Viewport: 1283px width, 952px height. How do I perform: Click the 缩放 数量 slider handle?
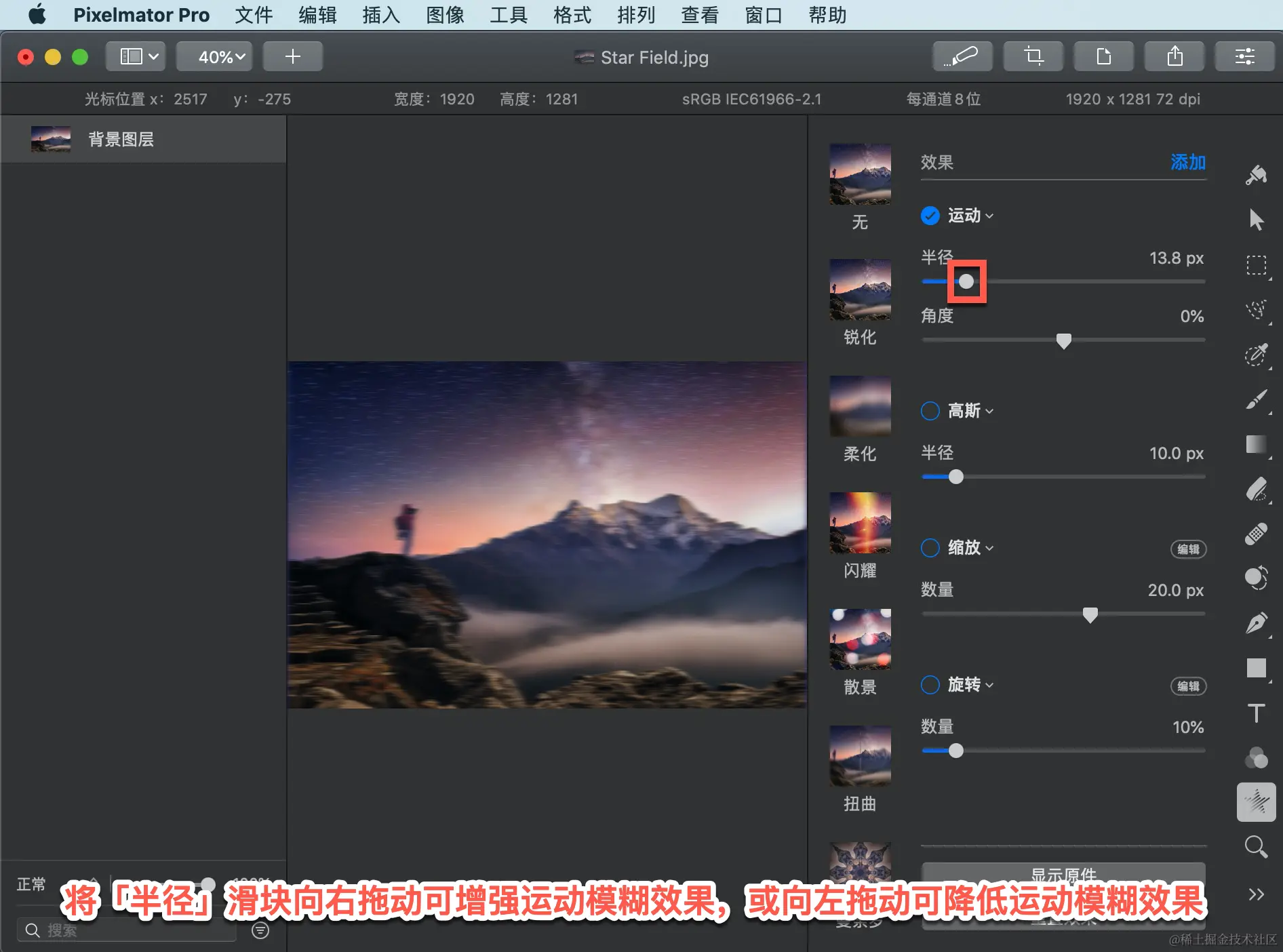tap(1090, 615)
